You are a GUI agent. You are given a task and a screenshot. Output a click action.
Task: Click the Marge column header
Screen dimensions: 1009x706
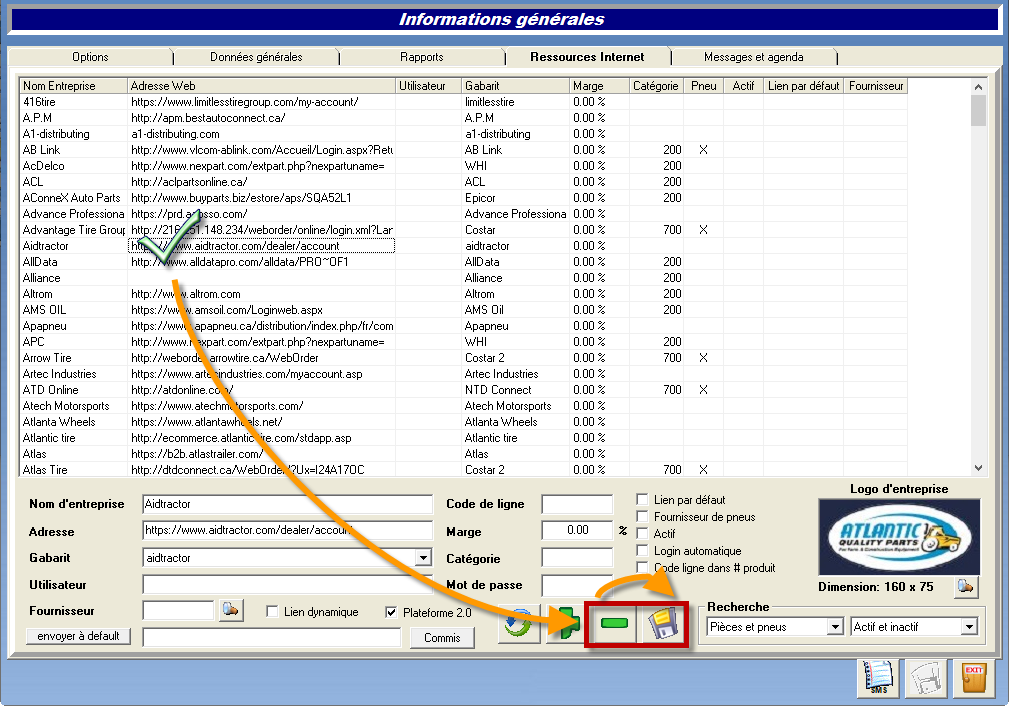599,86
